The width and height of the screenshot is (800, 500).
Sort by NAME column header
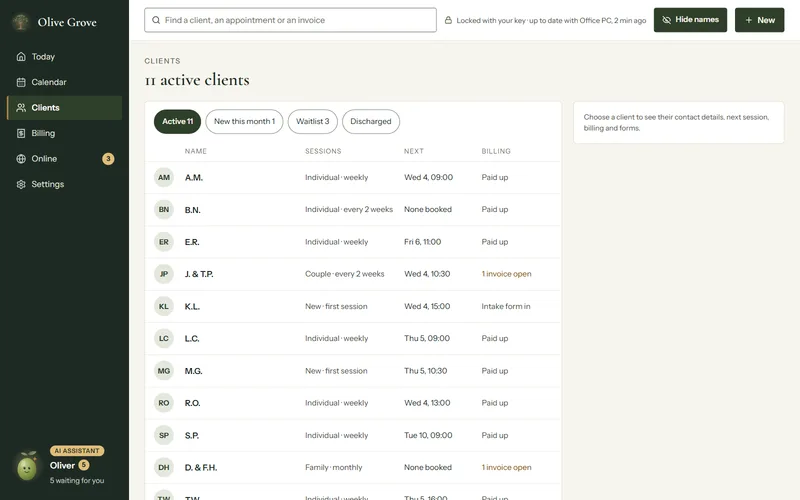tap(196, 151)
